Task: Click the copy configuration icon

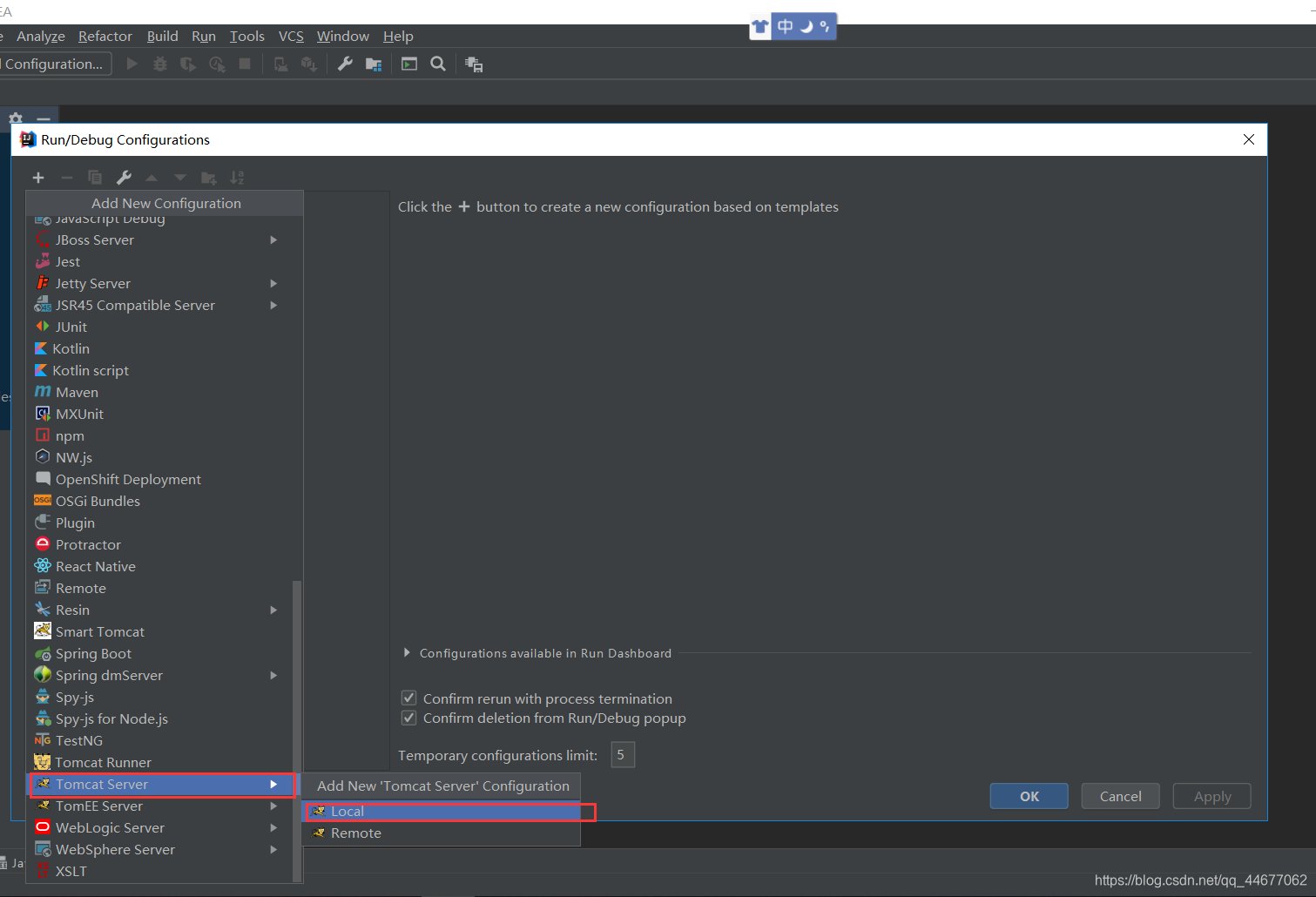Action: tap(95, 178)
